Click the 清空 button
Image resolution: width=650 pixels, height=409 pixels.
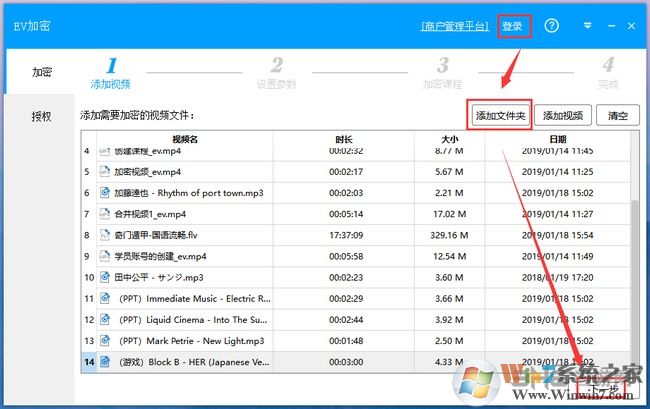(x=618, y=115)
